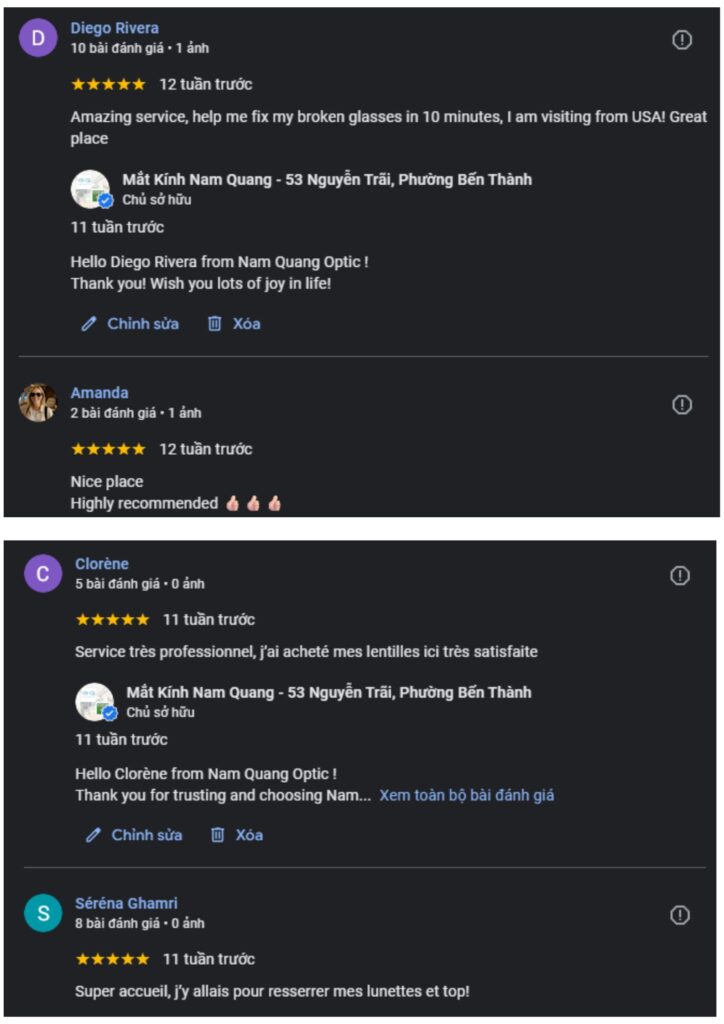This screenshot has height=1024, width=724.
Task: Open Amanda's profile name link
Action: tap(99, 393)
